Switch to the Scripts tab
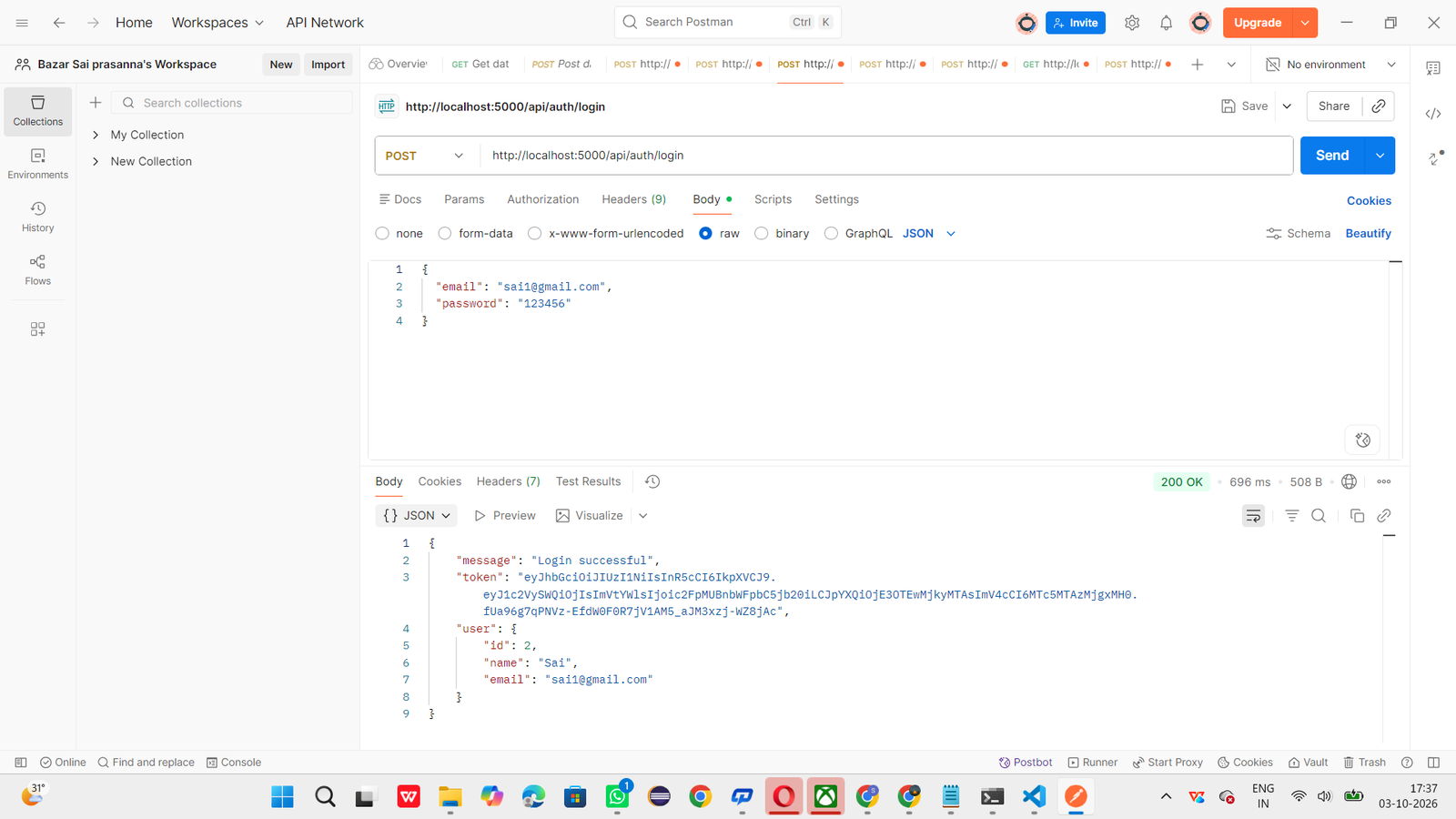Screen dimensions: 1456x819 pos(773,199)
